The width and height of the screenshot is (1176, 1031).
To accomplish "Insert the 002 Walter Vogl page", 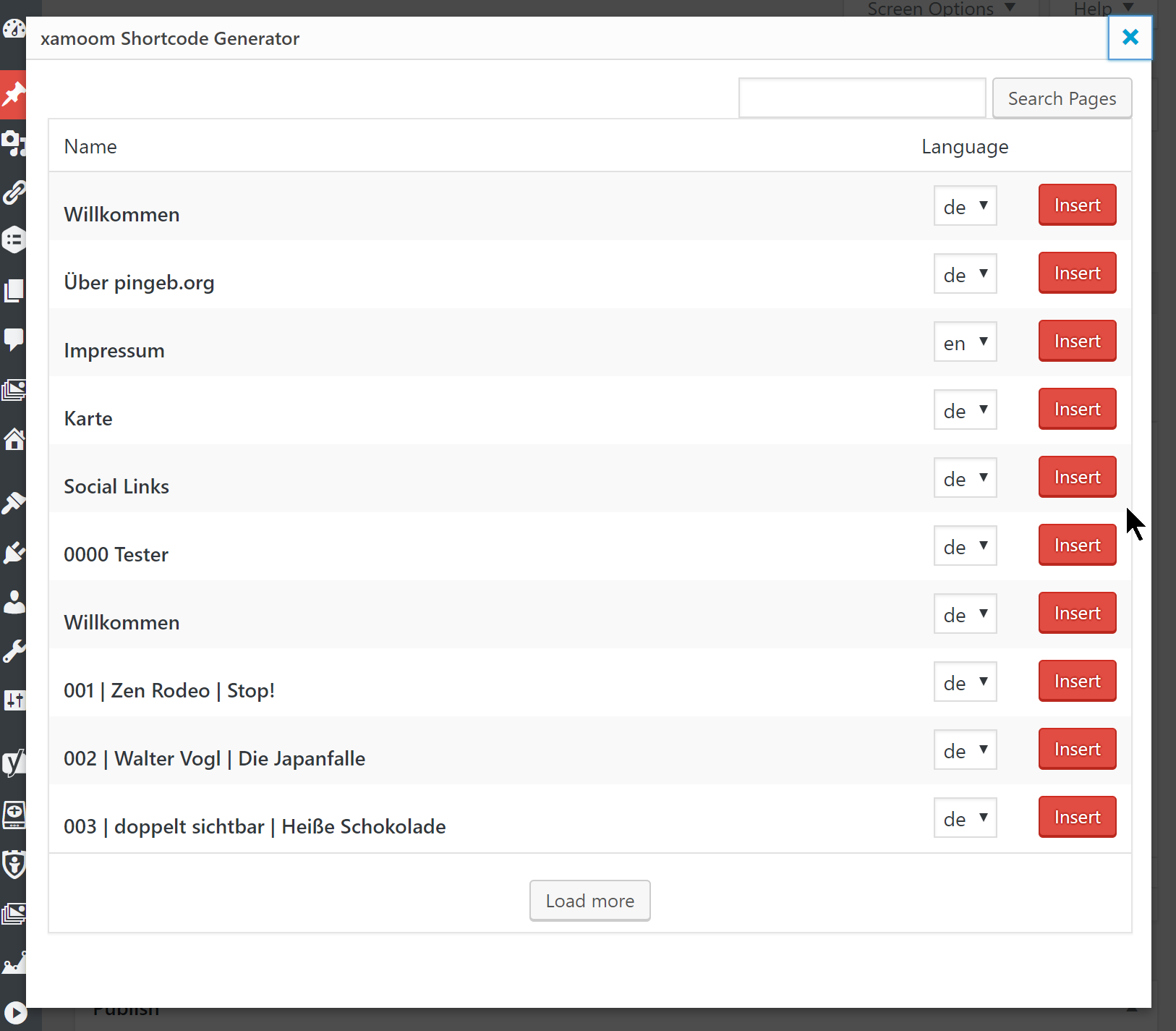I will [x=1077, y=749].
